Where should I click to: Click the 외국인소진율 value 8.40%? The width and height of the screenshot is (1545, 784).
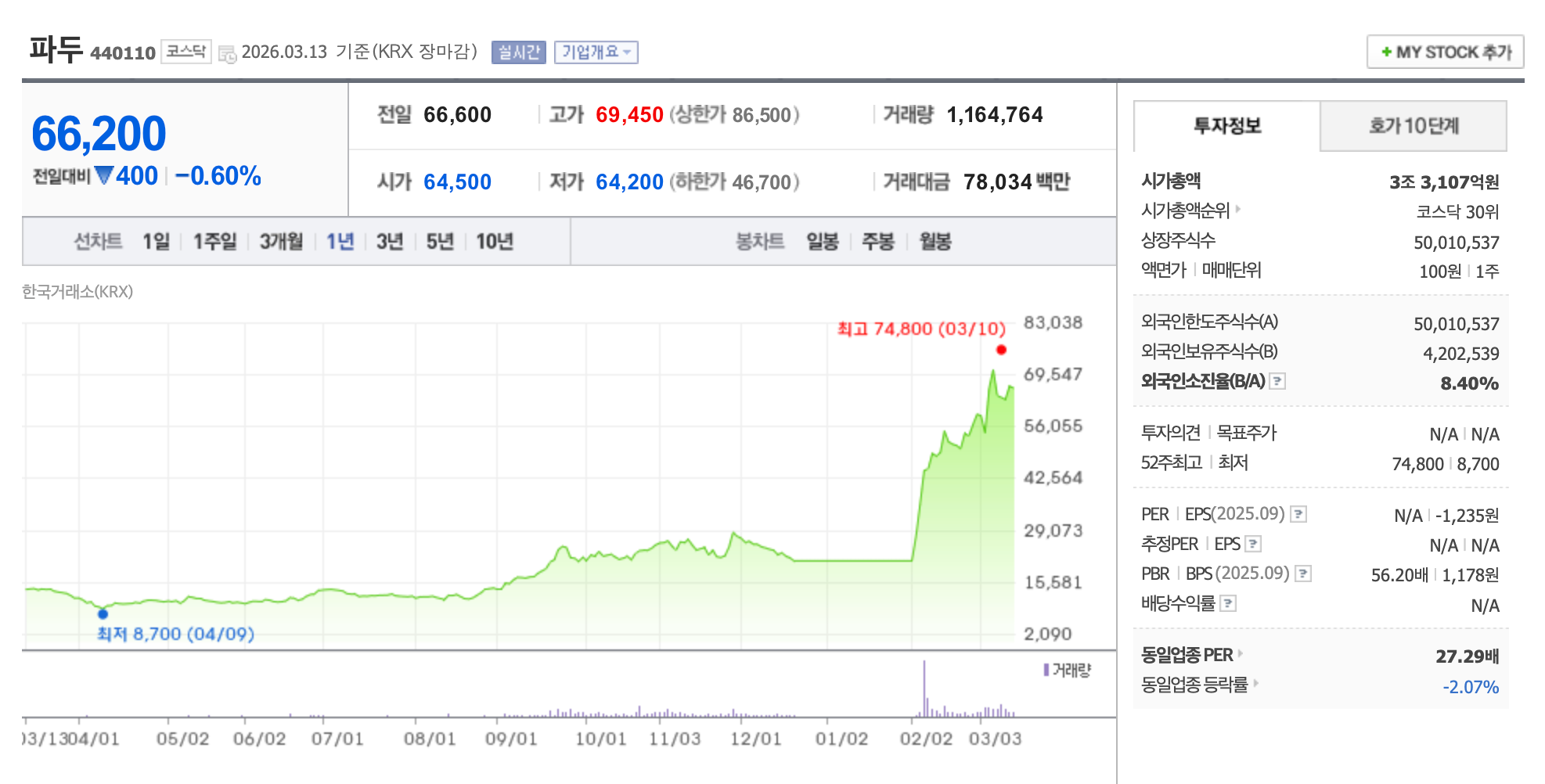[x=1469, y=383]
